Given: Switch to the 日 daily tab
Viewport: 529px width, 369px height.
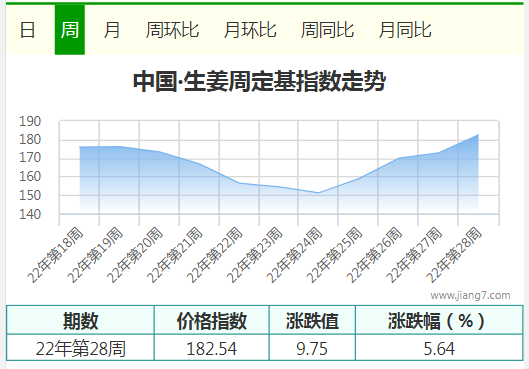Looking at the screenshot, I should click(x=27, y=30).
